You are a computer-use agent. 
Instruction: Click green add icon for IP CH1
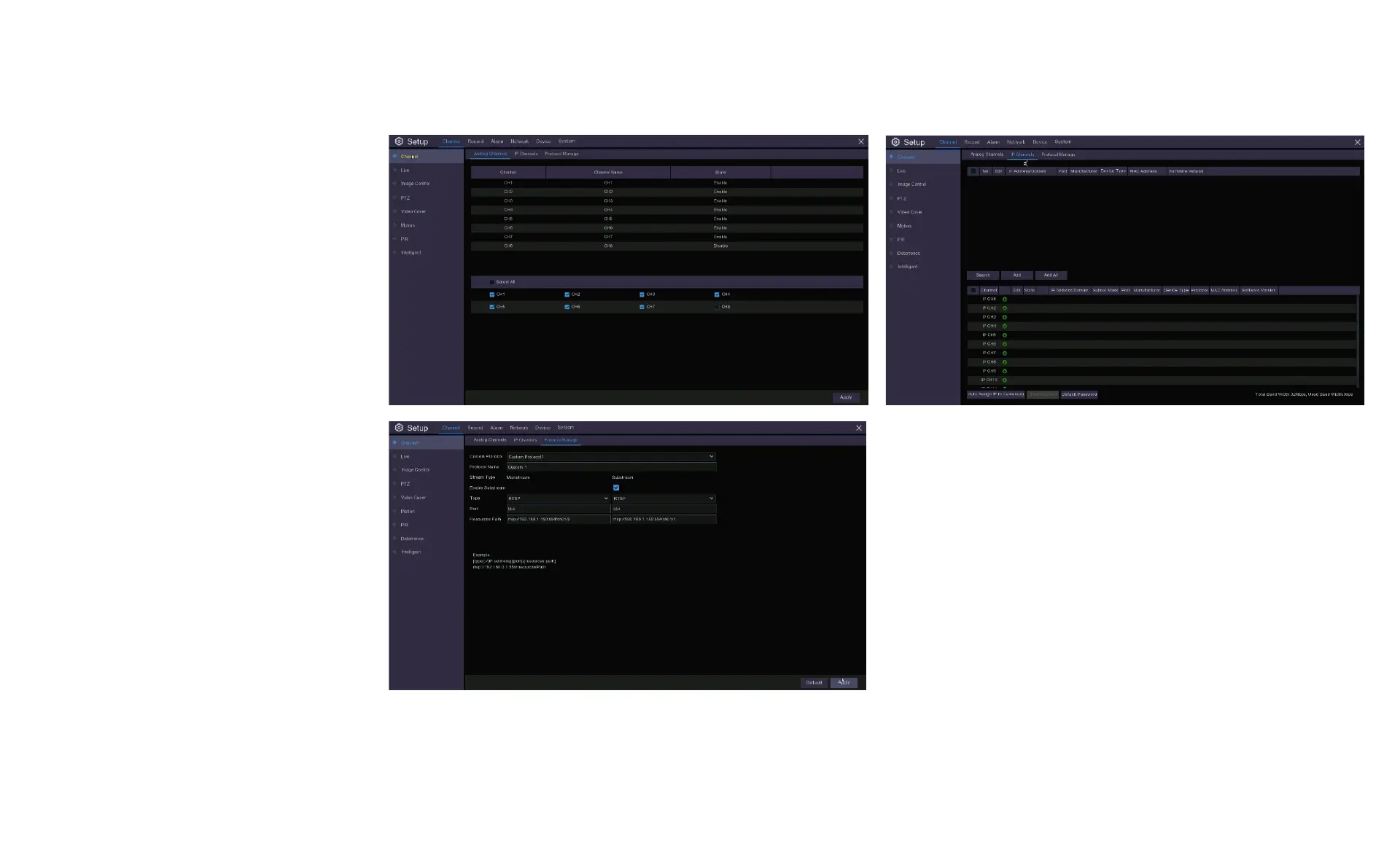point(1004,300)
